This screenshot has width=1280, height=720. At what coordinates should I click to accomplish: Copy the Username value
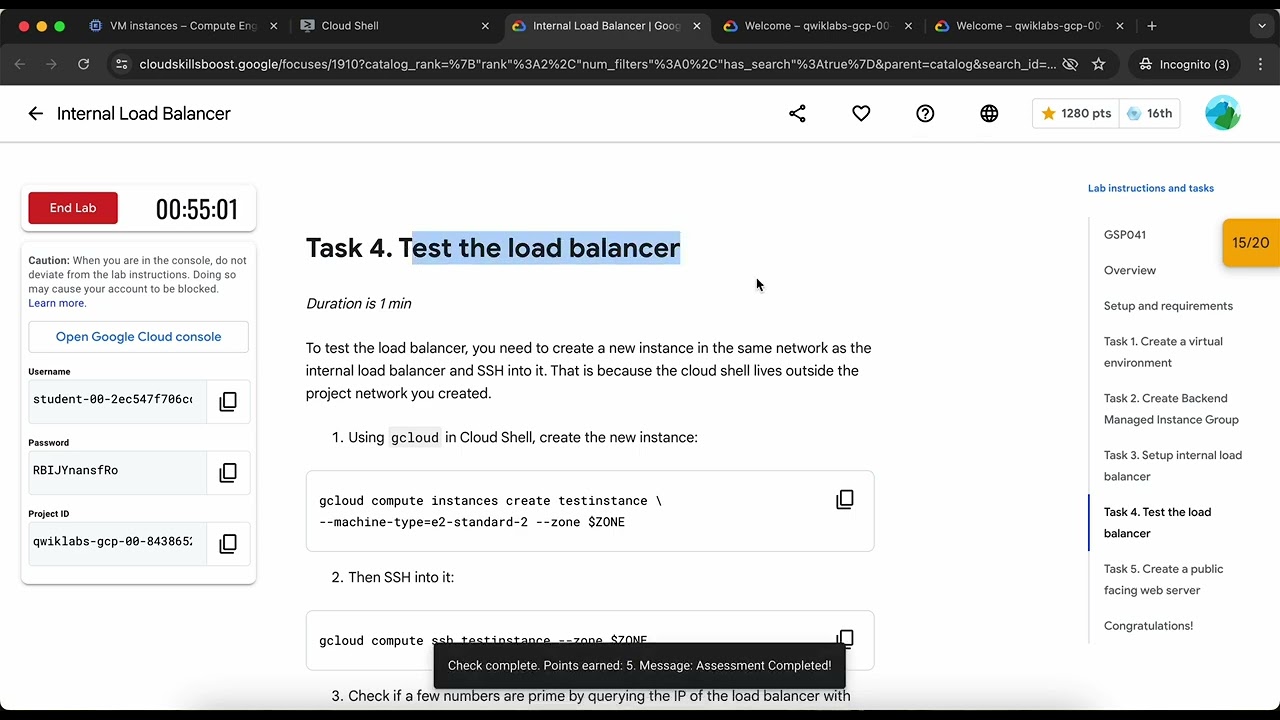coord(228,401)
